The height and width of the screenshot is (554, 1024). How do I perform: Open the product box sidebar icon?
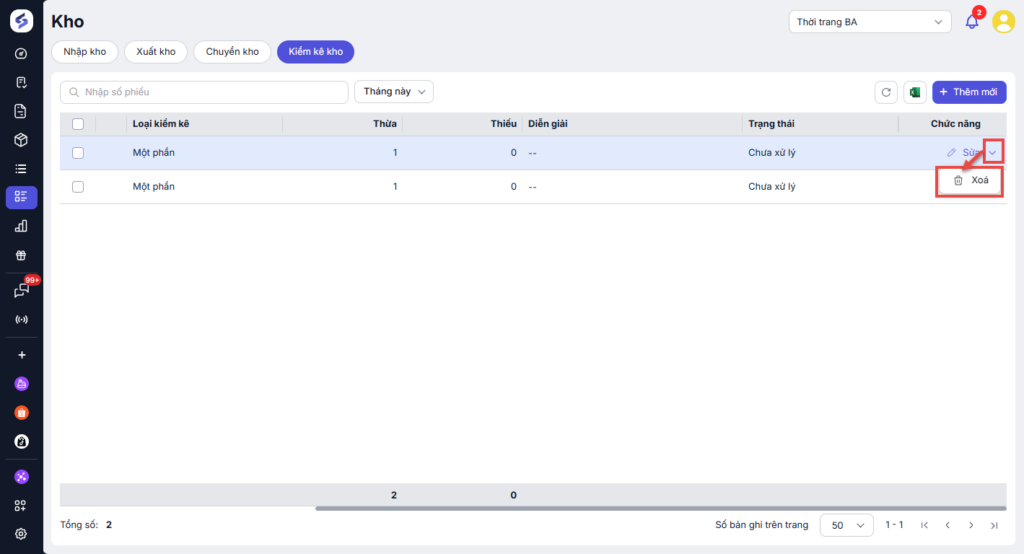(x=21, y=140)
